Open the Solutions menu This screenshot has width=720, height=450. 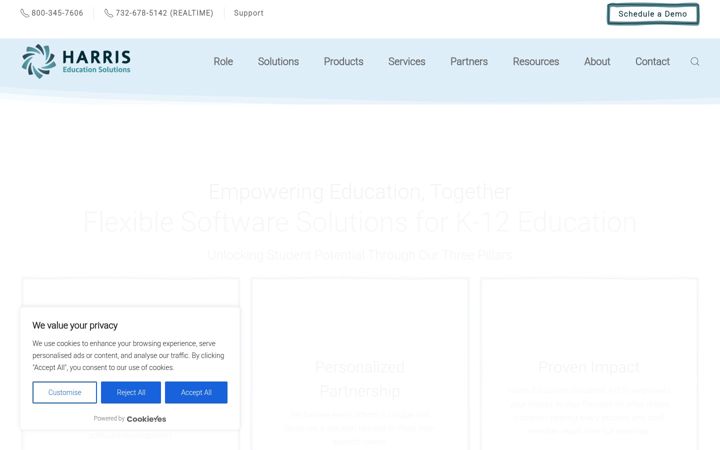point(278,62)
